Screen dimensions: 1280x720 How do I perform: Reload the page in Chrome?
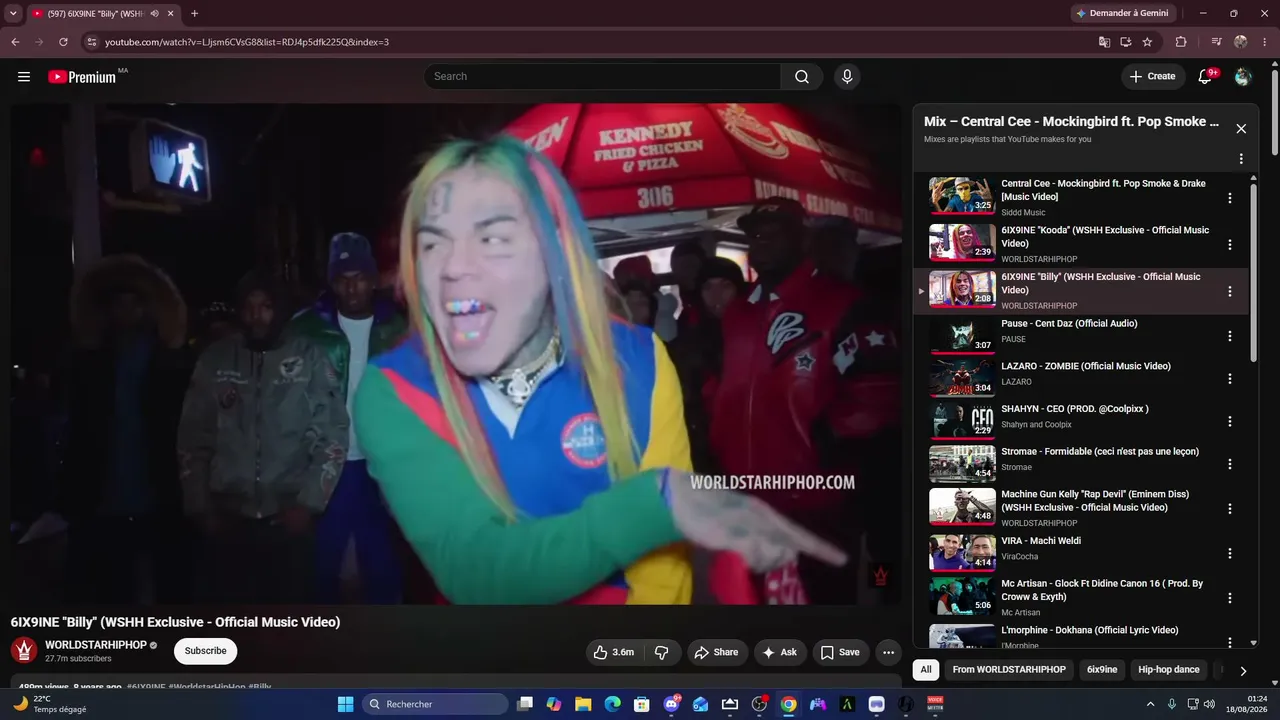point(63,42)
